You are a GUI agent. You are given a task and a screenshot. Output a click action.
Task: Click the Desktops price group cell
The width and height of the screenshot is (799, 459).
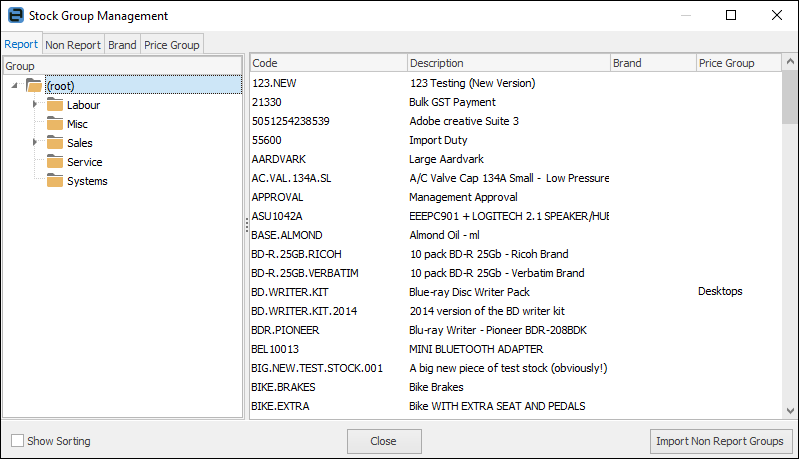coord(720,291)
